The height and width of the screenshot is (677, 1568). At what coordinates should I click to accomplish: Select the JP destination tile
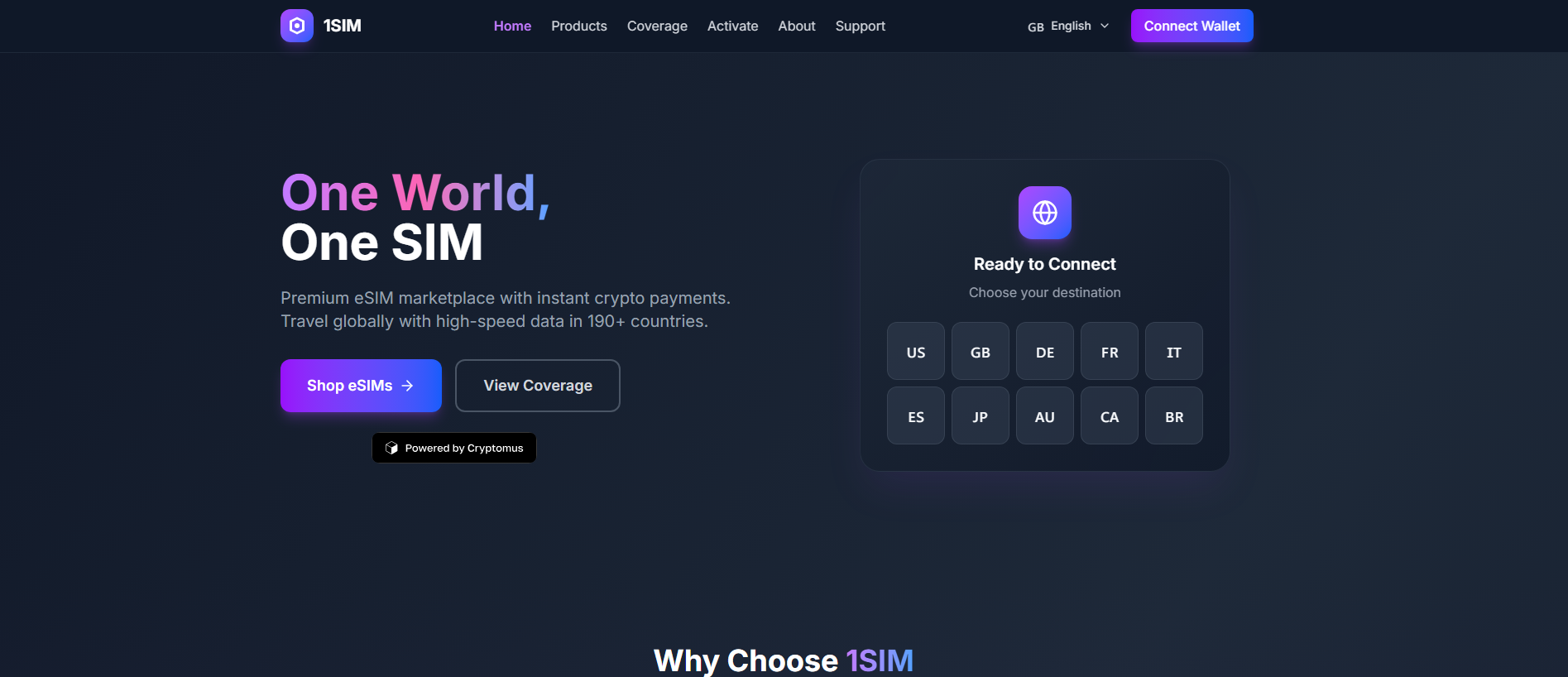[x=981, y=415]
